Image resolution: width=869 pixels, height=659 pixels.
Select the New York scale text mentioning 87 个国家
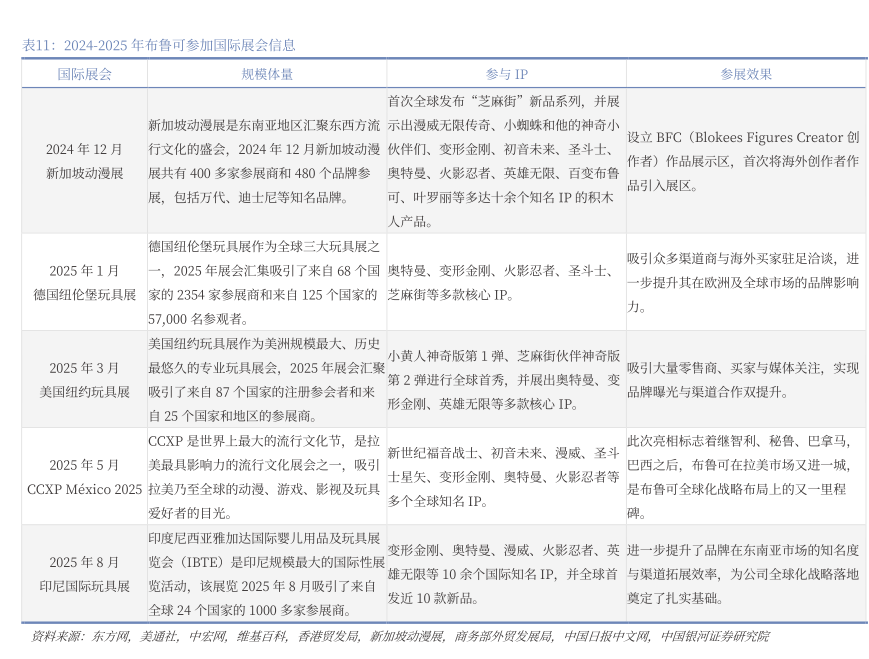(x=266, y=379)
